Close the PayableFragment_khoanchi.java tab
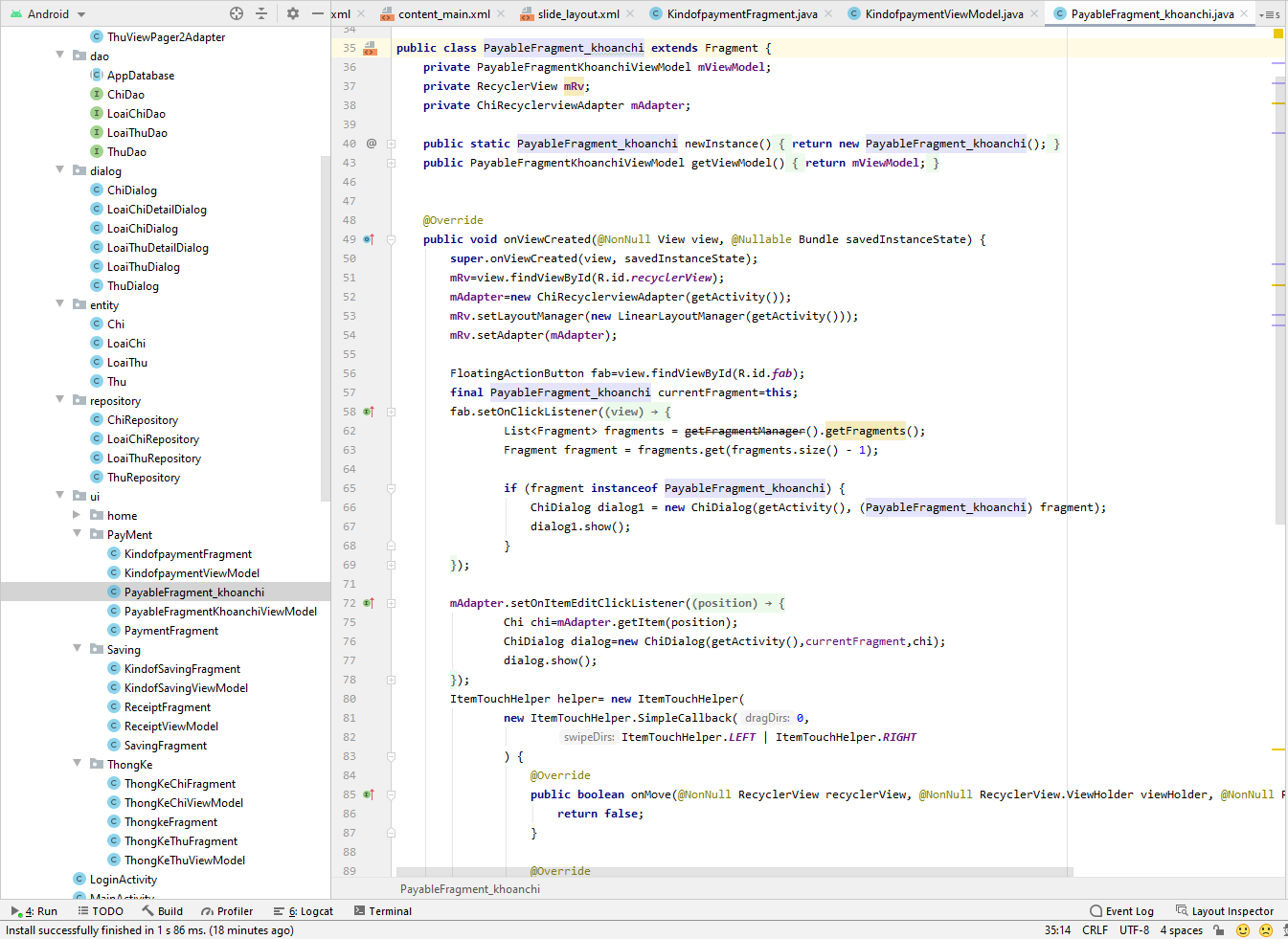The height and width of the screenshot is (939, 1288). coord(1244,13)
